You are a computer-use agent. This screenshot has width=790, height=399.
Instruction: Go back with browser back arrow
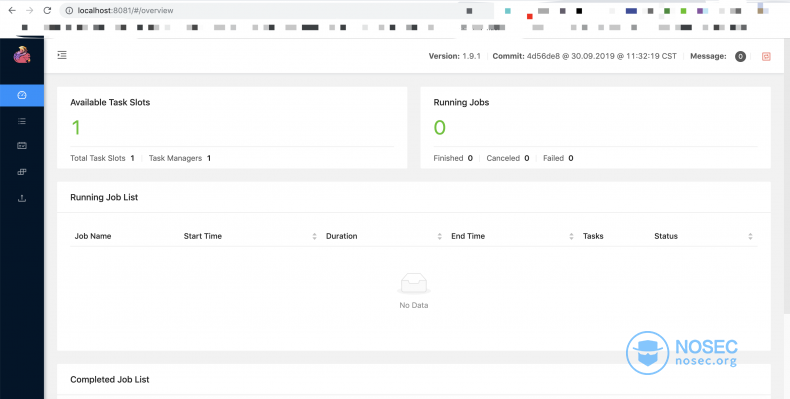point(12,11)
